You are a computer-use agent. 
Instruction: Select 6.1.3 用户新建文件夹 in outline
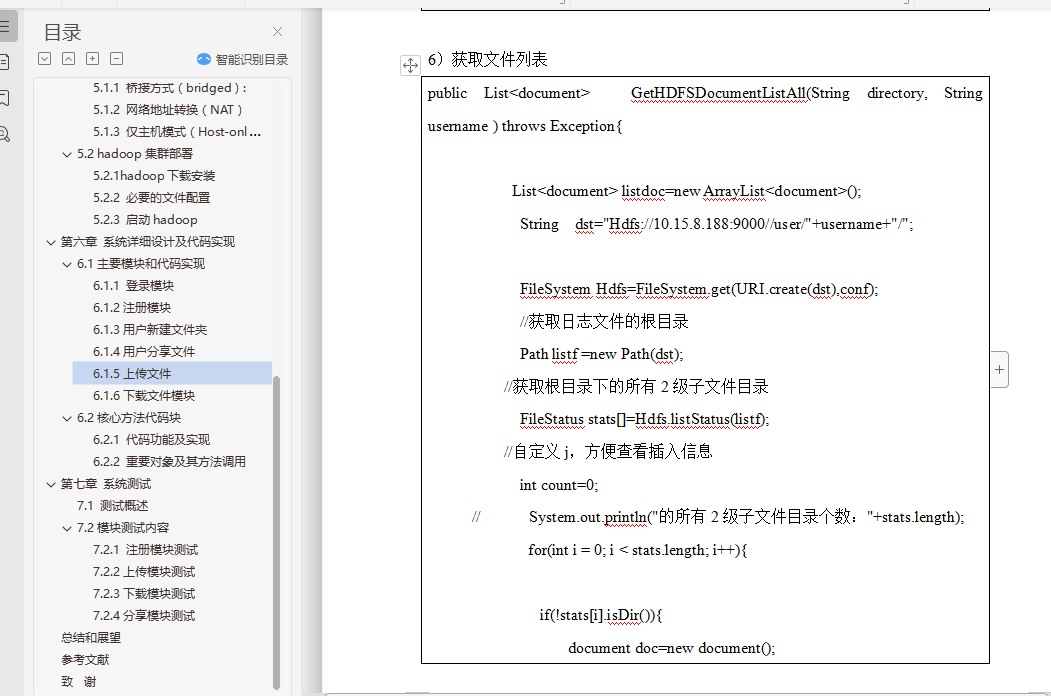150,330
